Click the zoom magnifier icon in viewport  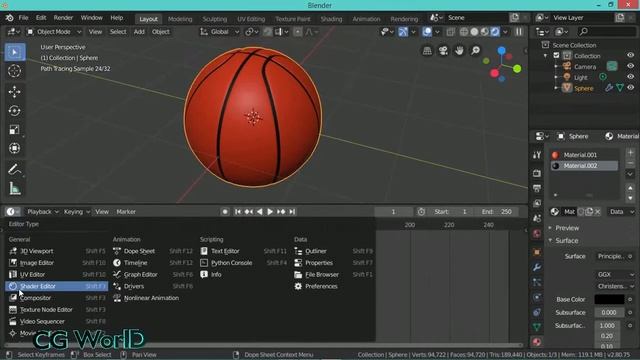pos(476,51)
